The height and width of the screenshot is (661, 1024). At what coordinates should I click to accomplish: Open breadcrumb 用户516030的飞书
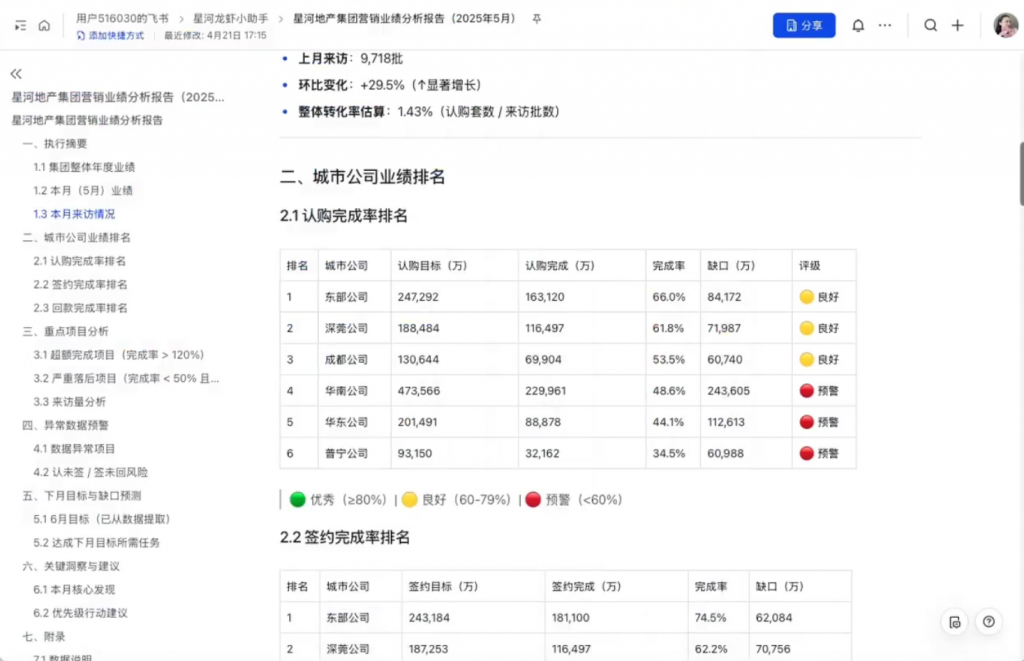coord(122,19)
